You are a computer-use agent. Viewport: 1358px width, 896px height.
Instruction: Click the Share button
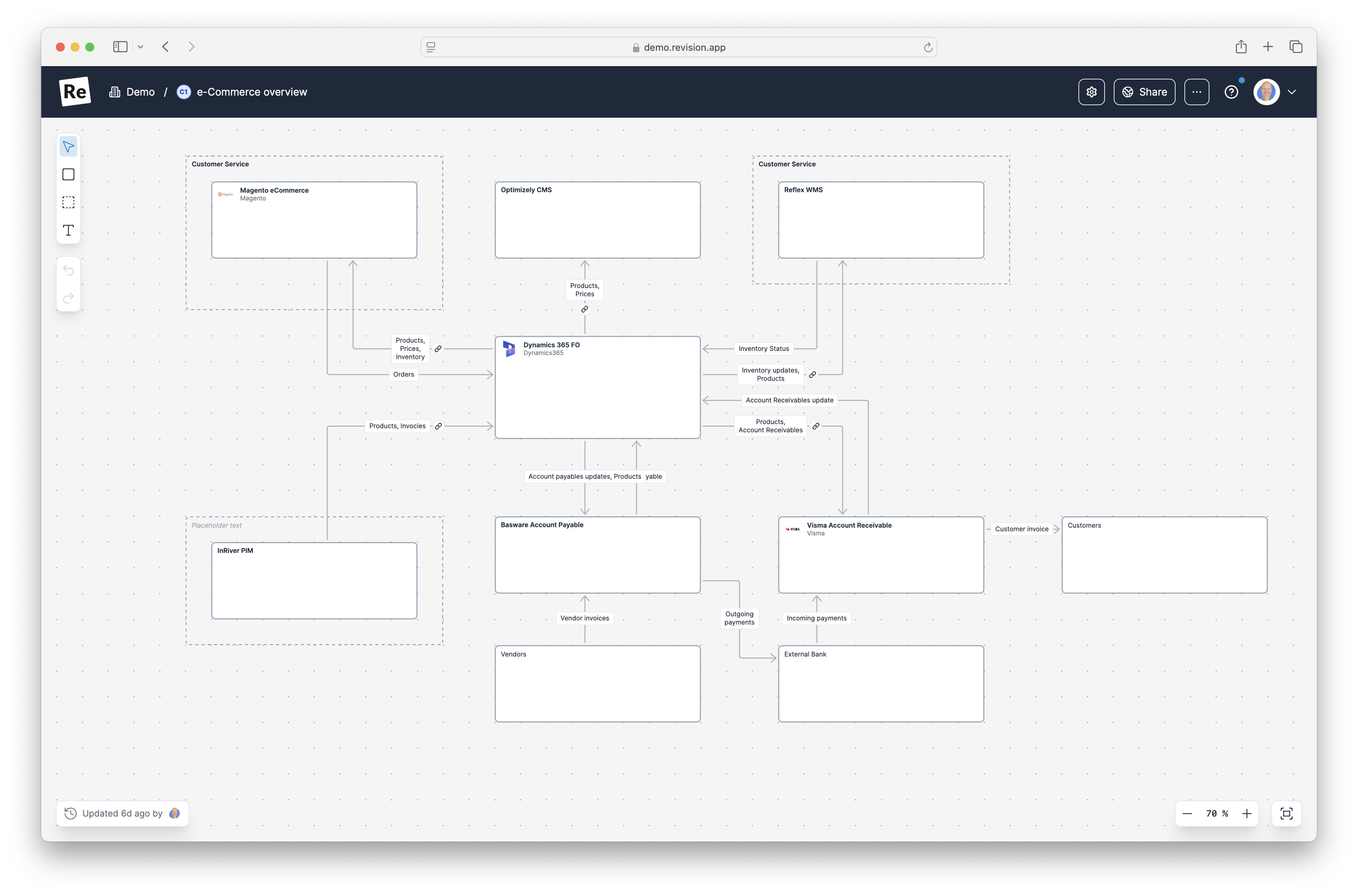[1144, 92]
